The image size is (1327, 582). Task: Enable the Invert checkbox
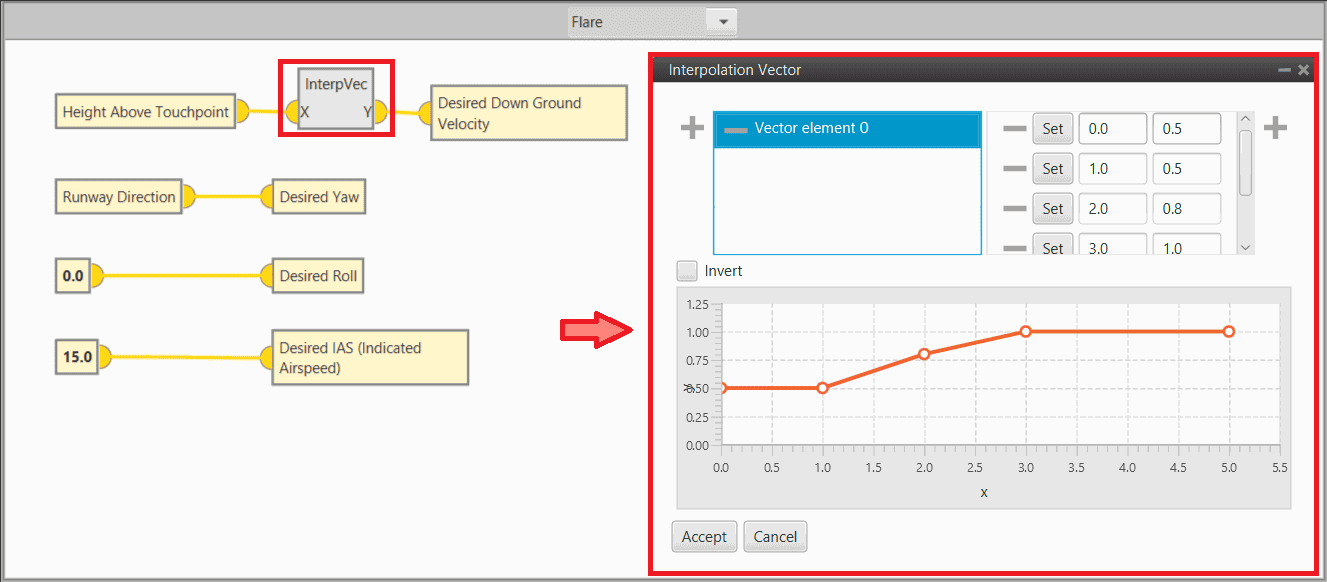(687, 271)
